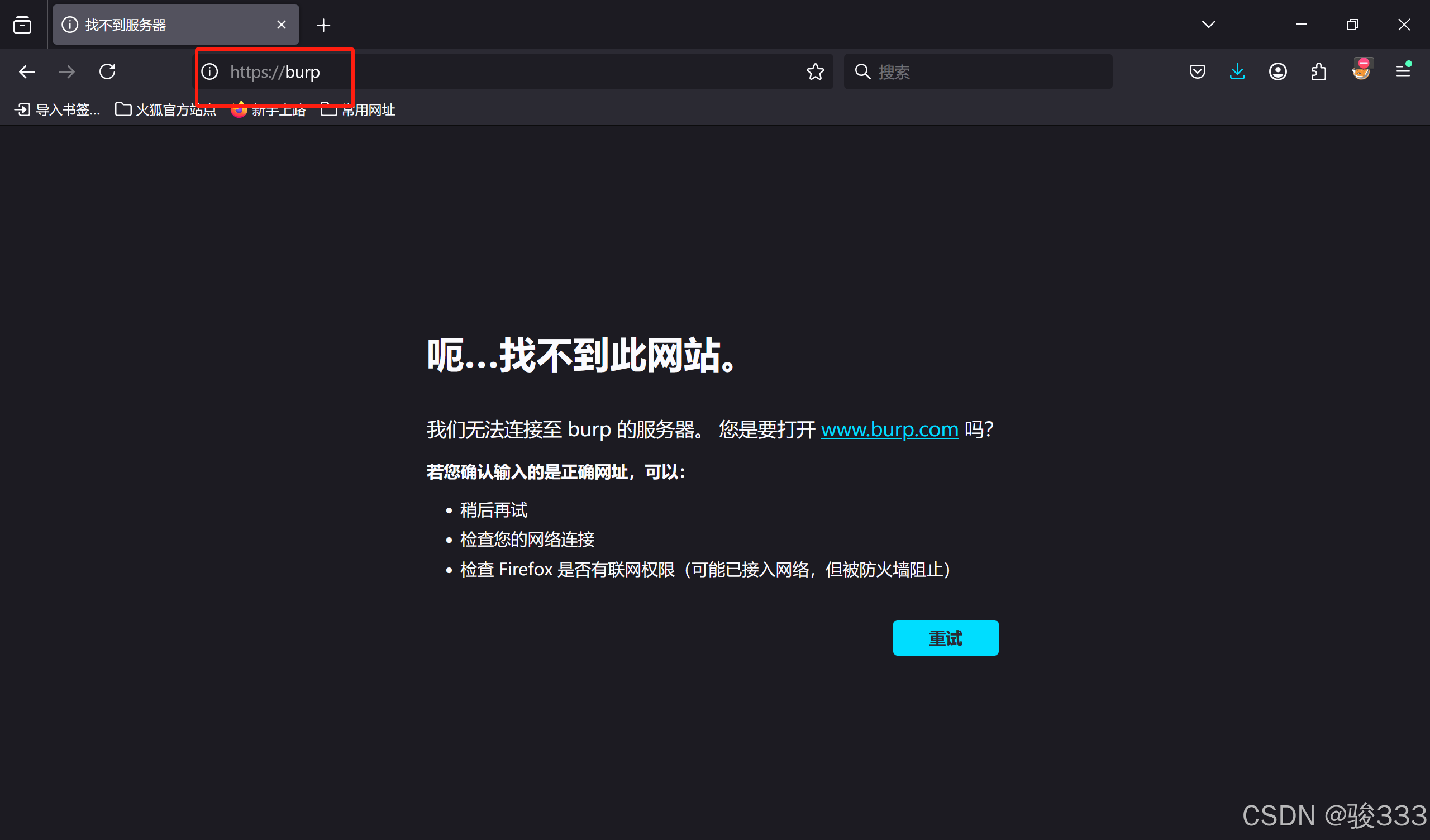The image size is (1430, 840).
Task: Click the 搜索 search input field
Action: pos(988,71)
